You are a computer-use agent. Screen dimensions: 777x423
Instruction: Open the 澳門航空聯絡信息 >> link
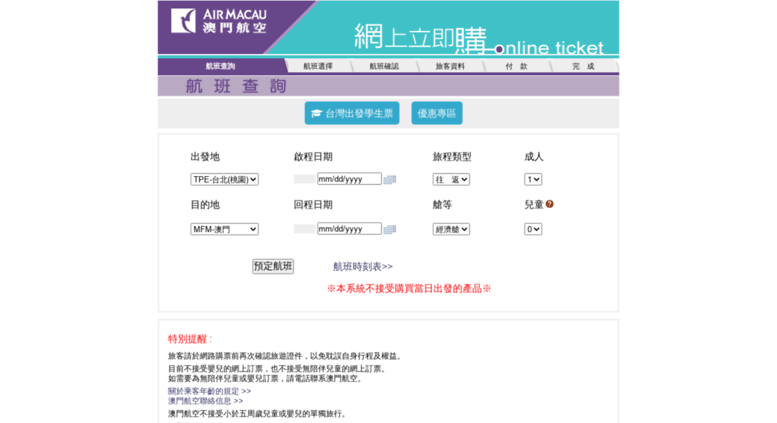click(x=205, y=401)
